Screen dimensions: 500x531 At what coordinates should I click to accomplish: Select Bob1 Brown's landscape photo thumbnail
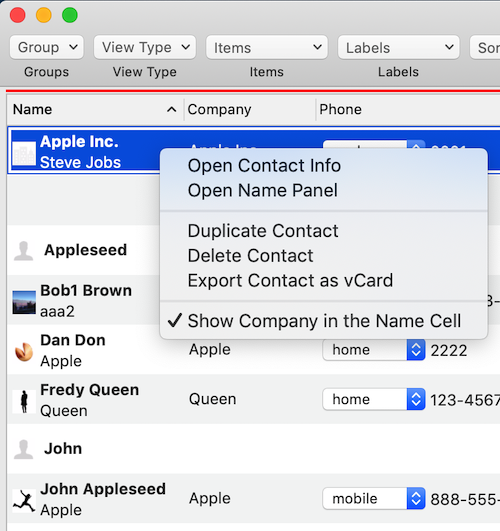click(24, 302)
